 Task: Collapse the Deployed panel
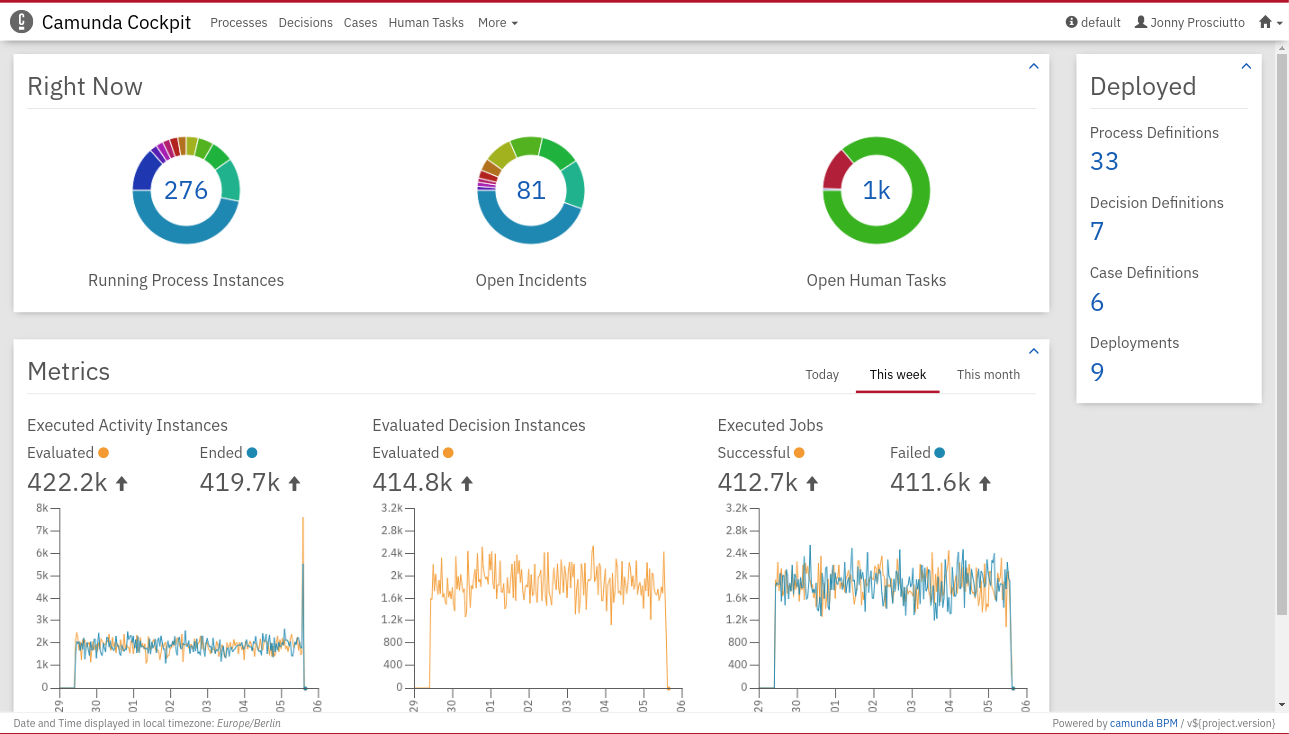1246,66
